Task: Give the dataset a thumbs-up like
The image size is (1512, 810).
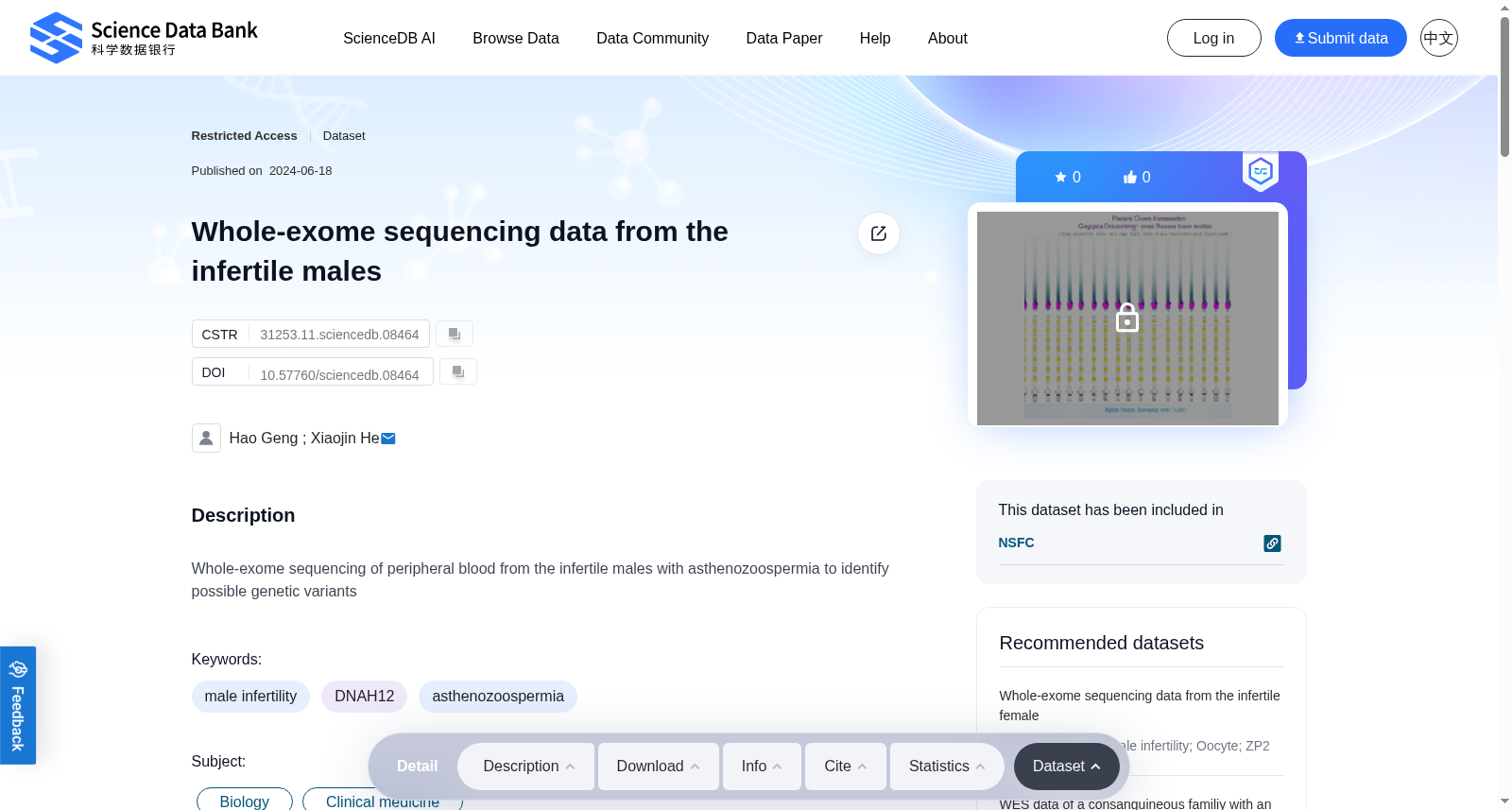Action: point(1137,177)
